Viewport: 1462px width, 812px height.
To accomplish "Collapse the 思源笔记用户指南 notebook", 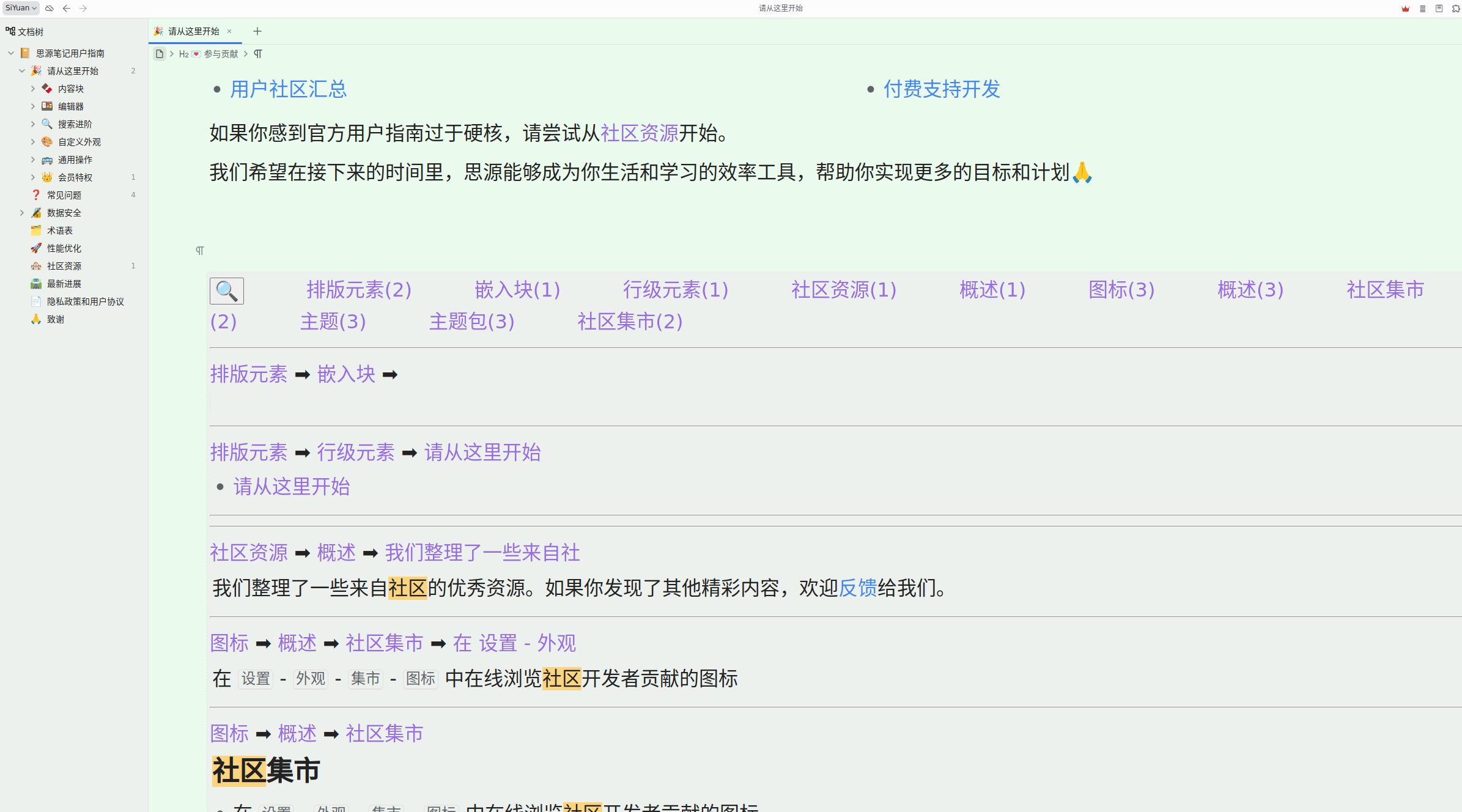I will pyautogui.click(x=11, y=53).
